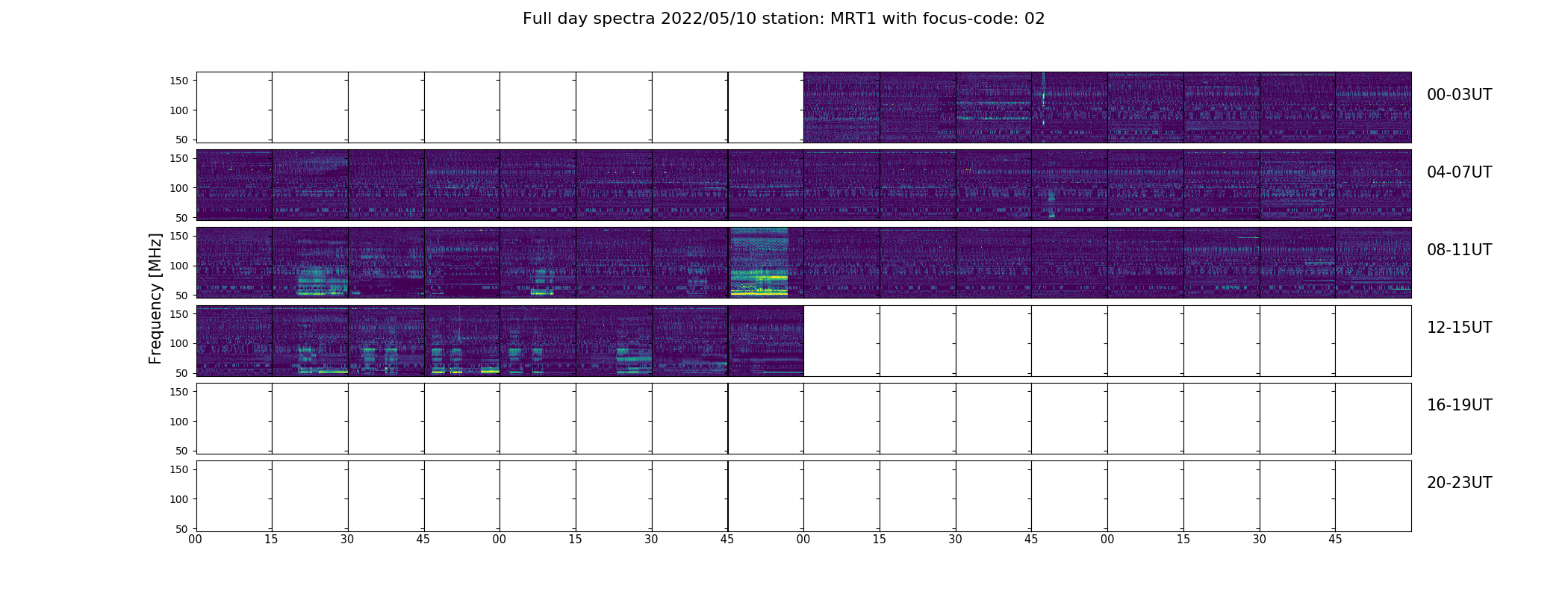Click the plot title 'Full day spectra 2022/05/10'

(783, 19)
